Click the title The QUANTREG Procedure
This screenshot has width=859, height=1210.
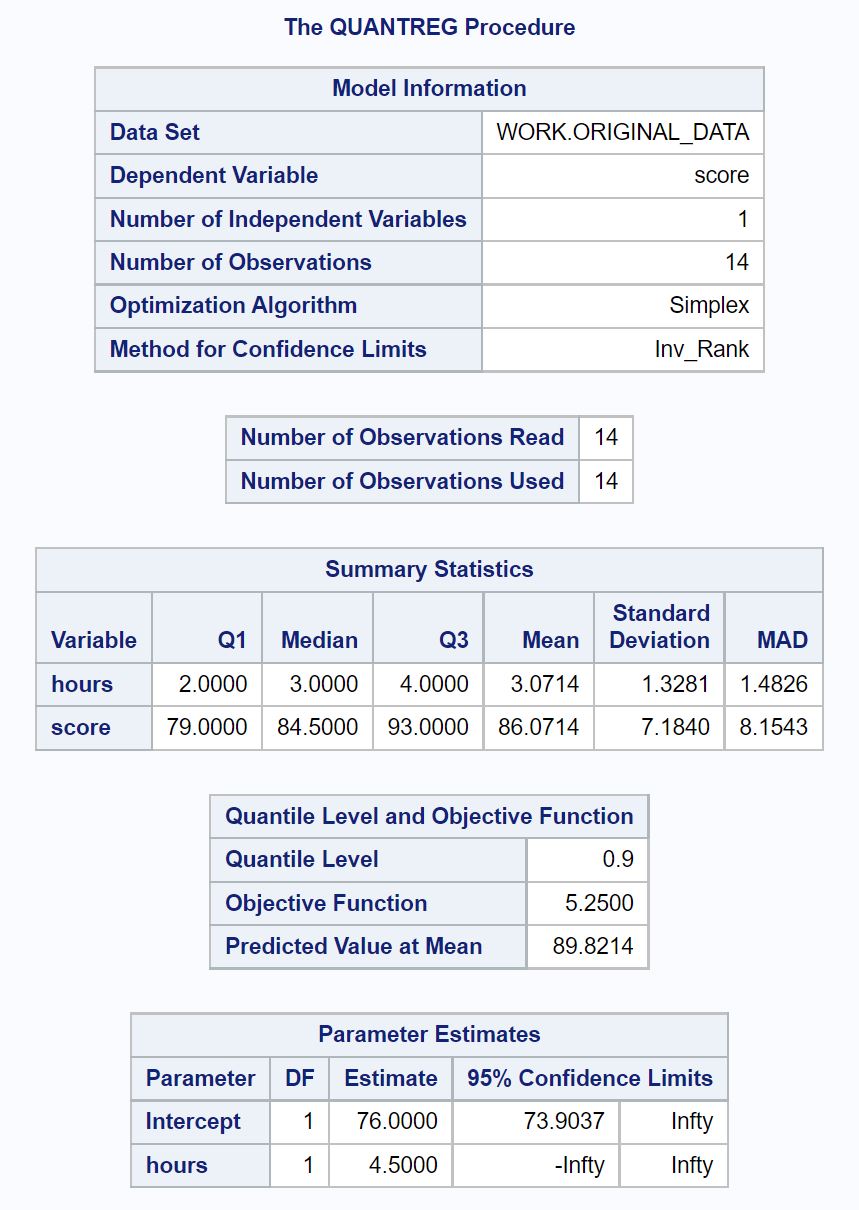pyautogui.click(x=428, y=27)
